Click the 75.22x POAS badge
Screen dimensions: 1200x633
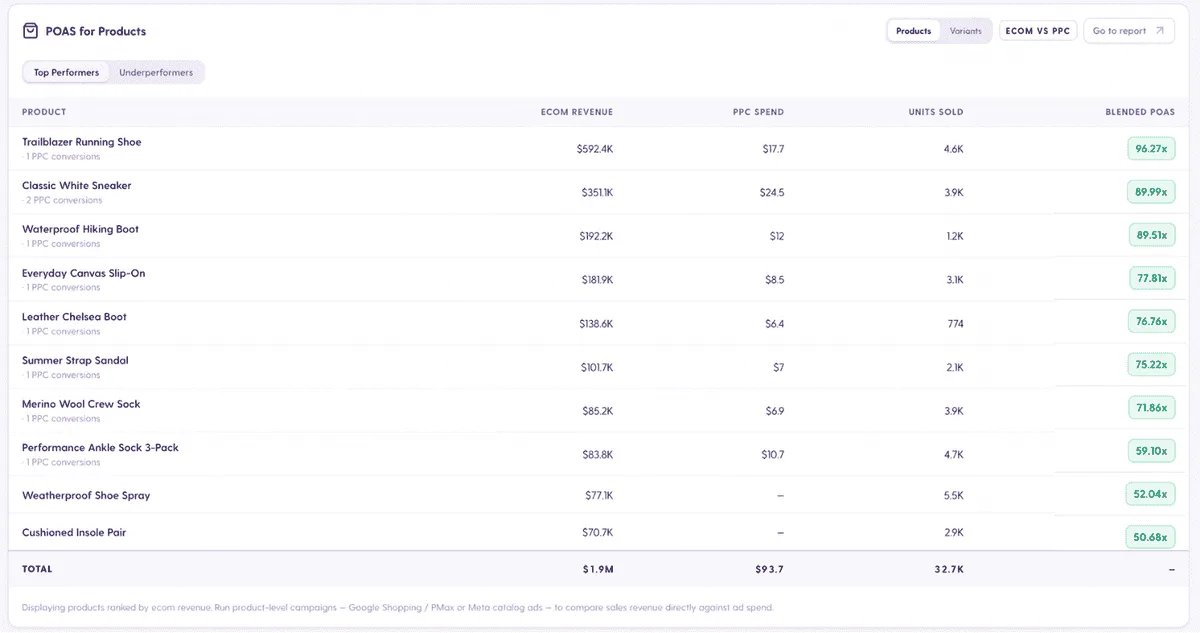tap(1151, 365)
